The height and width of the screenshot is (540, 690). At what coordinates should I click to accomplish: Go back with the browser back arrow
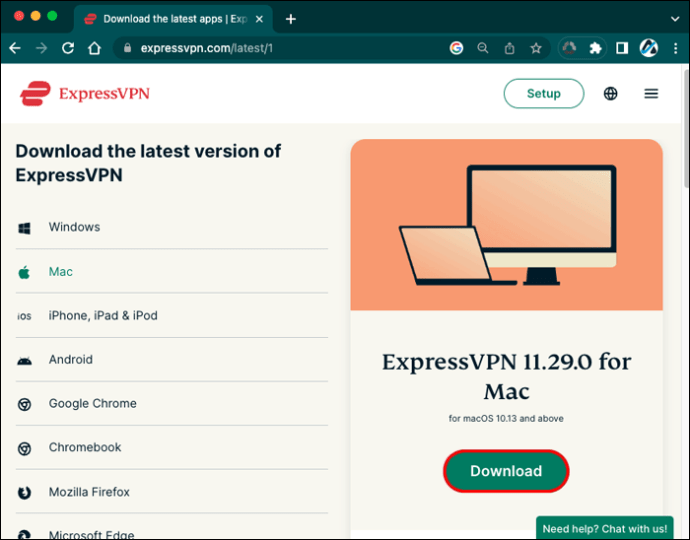[15, 48]
